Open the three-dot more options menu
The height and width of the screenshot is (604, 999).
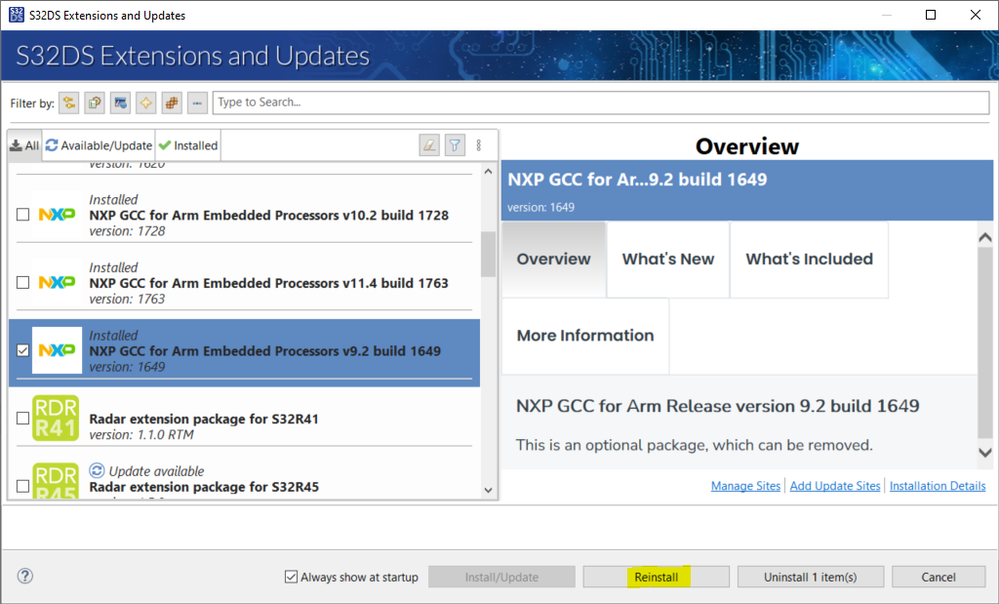point(479,145)
